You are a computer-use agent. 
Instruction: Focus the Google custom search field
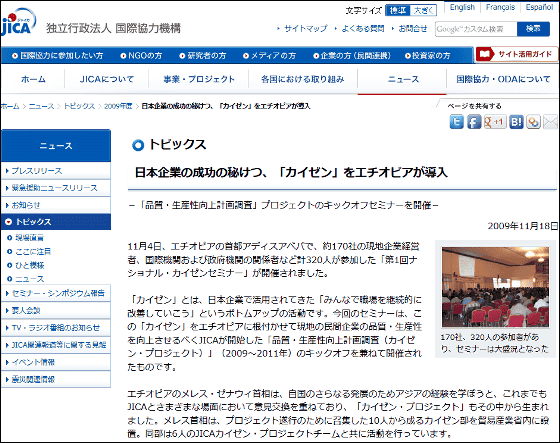pos(476,29)
